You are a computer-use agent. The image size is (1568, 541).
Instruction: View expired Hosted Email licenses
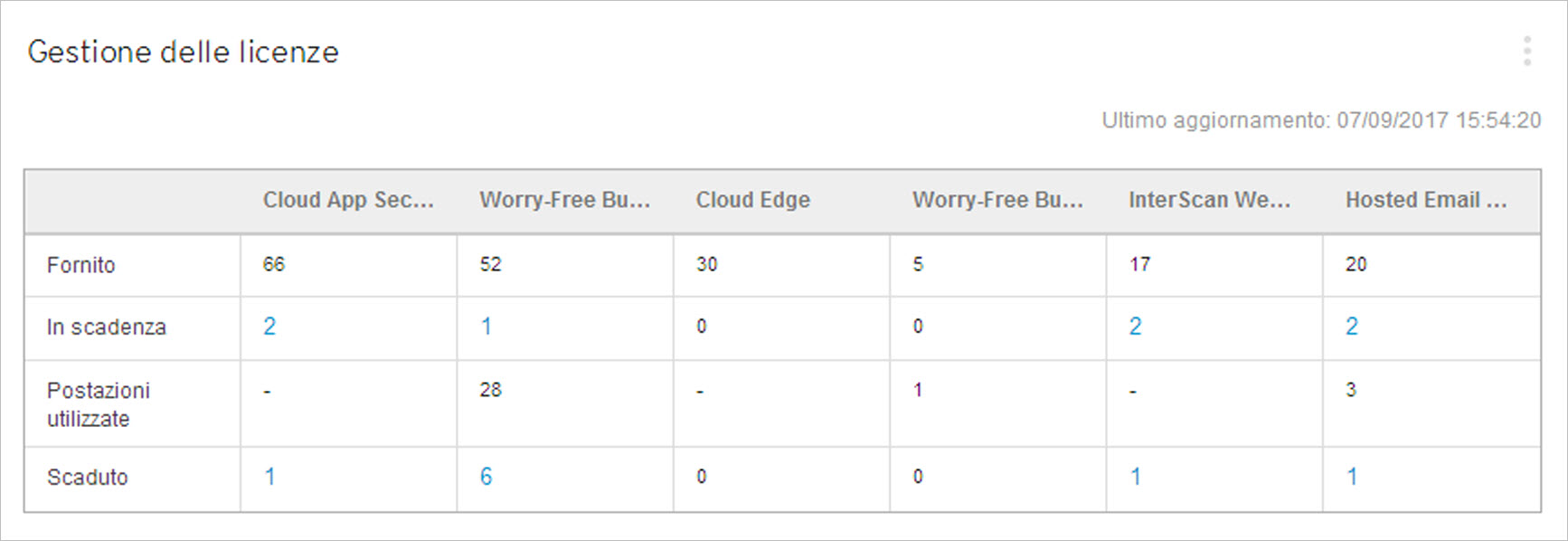click(x=1352, y=477)
